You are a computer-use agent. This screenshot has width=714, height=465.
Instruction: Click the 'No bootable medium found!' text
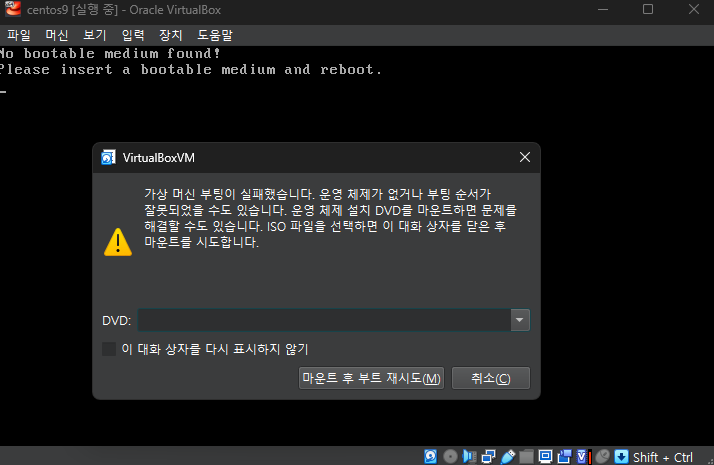pos(110,54)
